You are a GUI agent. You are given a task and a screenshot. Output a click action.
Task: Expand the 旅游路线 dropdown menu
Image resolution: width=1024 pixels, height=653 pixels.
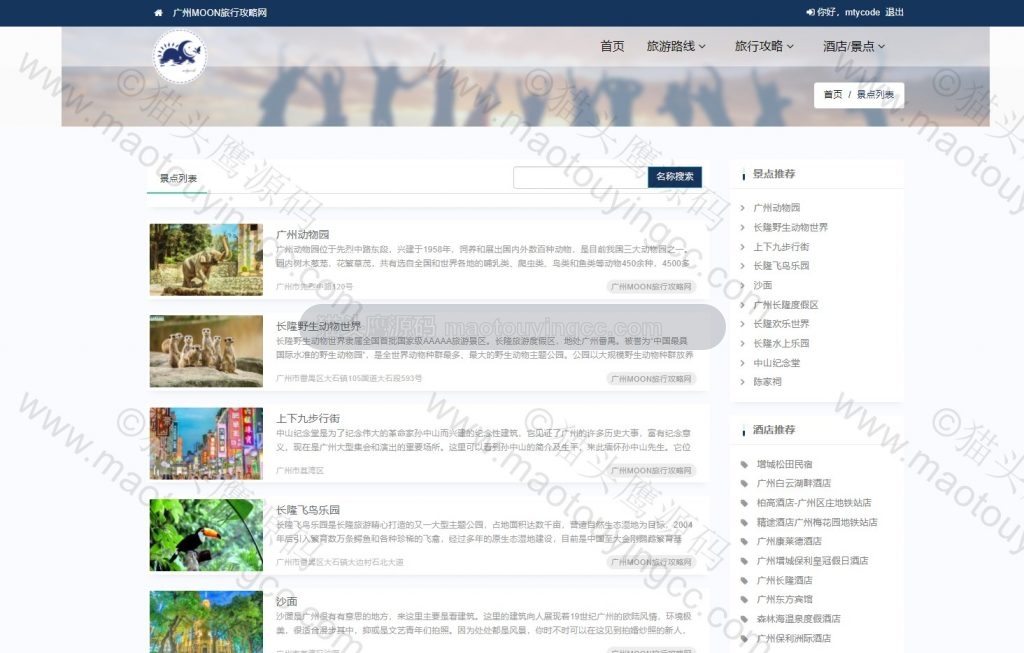[676, 46]
